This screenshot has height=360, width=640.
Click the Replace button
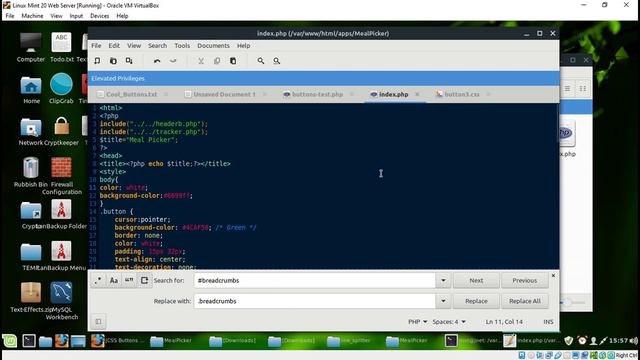[476, 301]
